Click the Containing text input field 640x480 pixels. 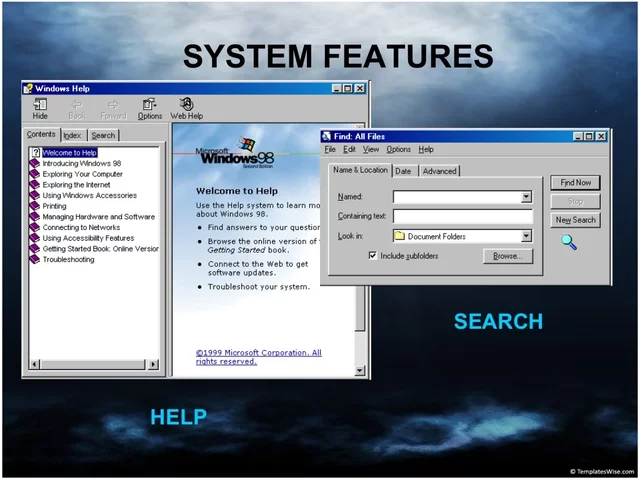tap(463, 216)
